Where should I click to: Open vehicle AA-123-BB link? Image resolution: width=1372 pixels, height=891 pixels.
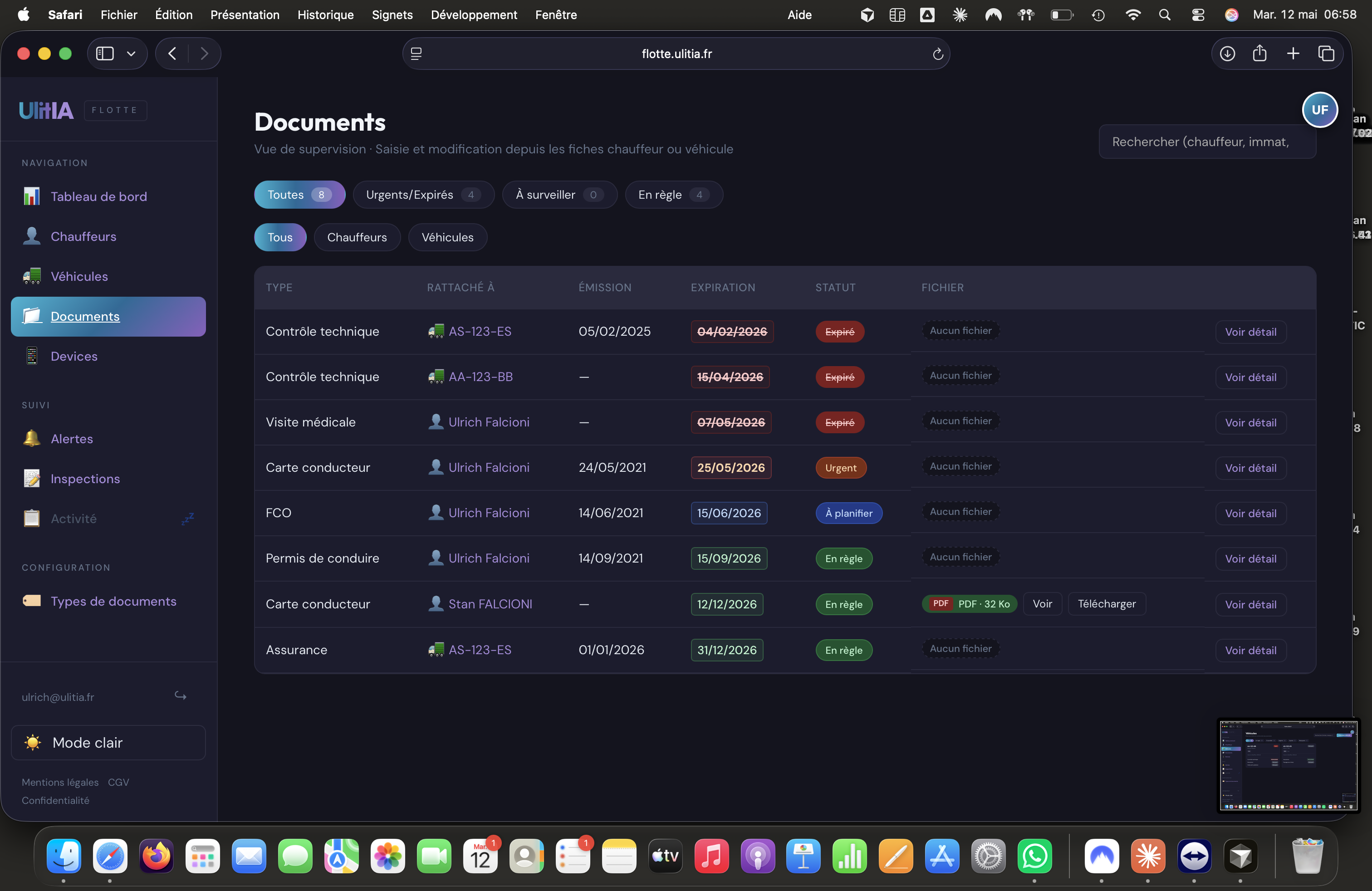click(x=480, y=377)
